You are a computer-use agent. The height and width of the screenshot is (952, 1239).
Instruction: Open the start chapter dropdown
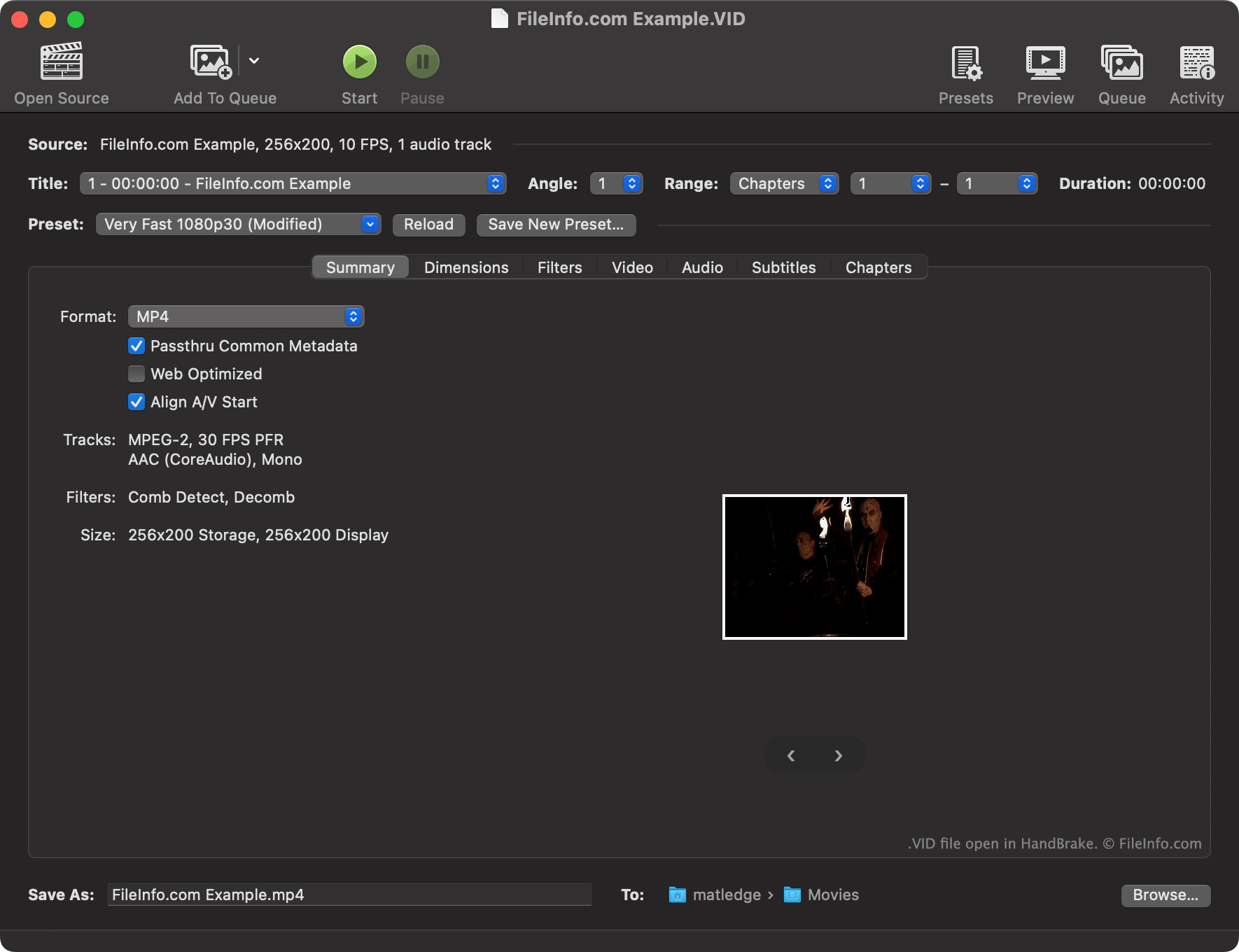(x=890, y=183)
